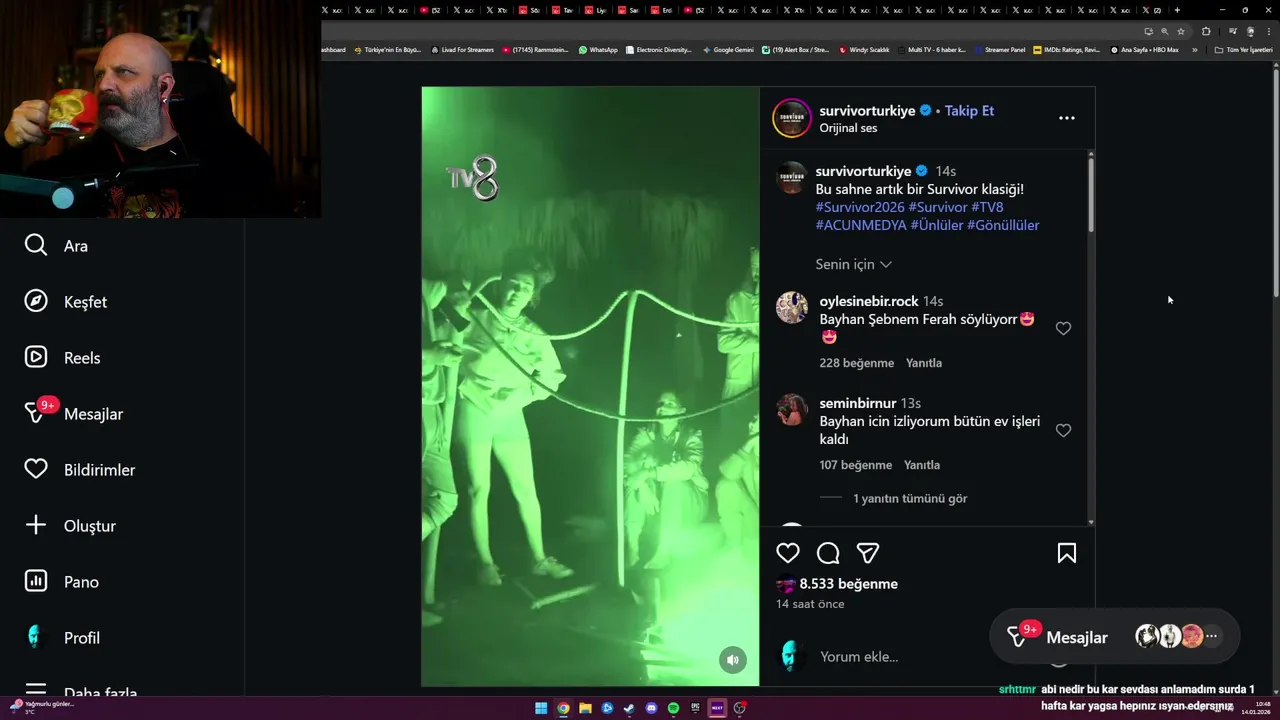Open survivorturkiye profile picture in header
The height and width of the screenshot is (720, 1280).
point(791,118)
